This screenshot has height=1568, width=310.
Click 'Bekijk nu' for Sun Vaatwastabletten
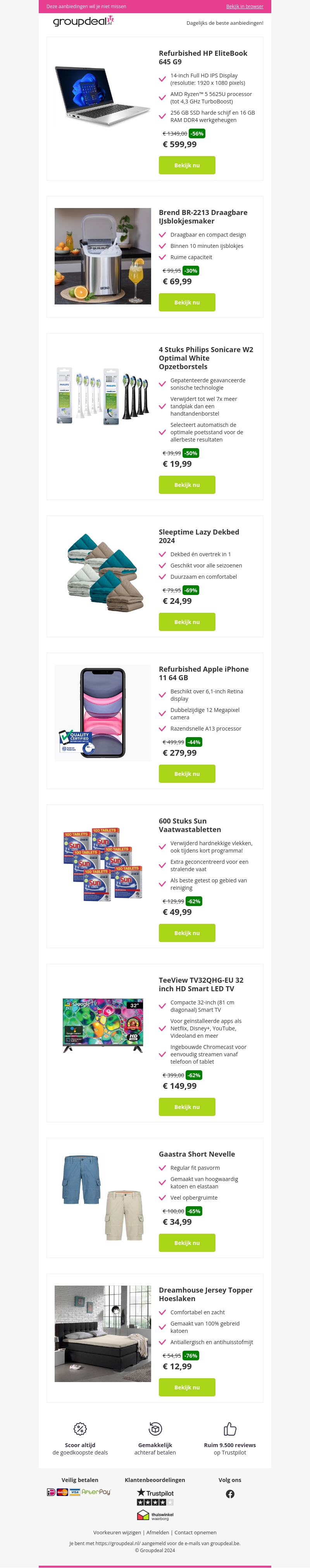pos(187,932)
